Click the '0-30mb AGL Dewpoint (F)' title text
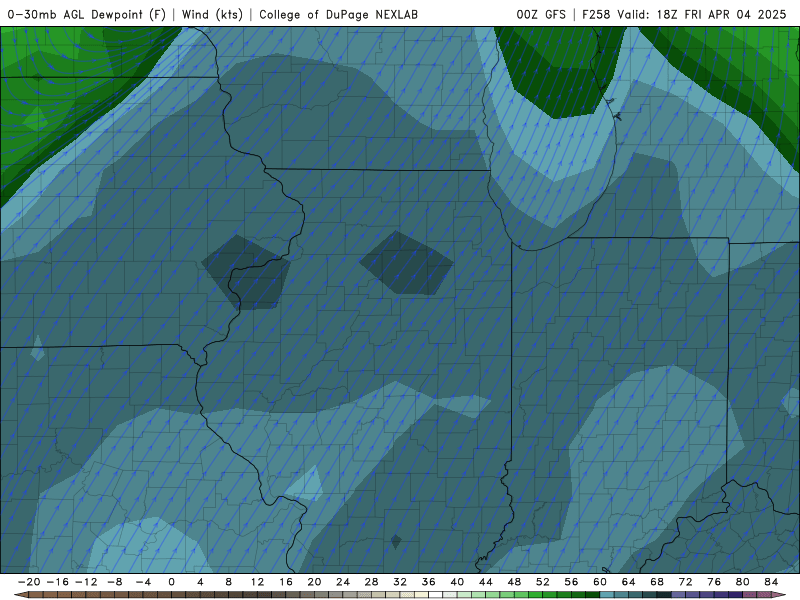The width and height of the screenshot is (800, 600). point(87,14)
